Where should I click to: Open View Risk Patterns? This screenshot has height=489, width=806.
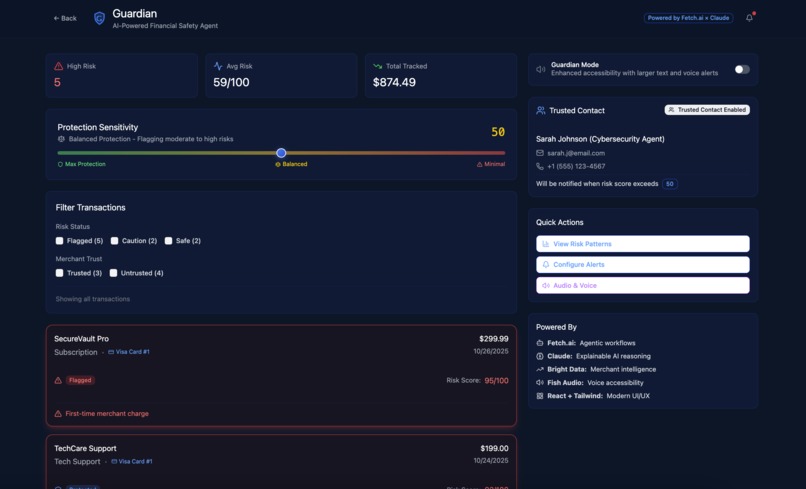pos(643,244)
